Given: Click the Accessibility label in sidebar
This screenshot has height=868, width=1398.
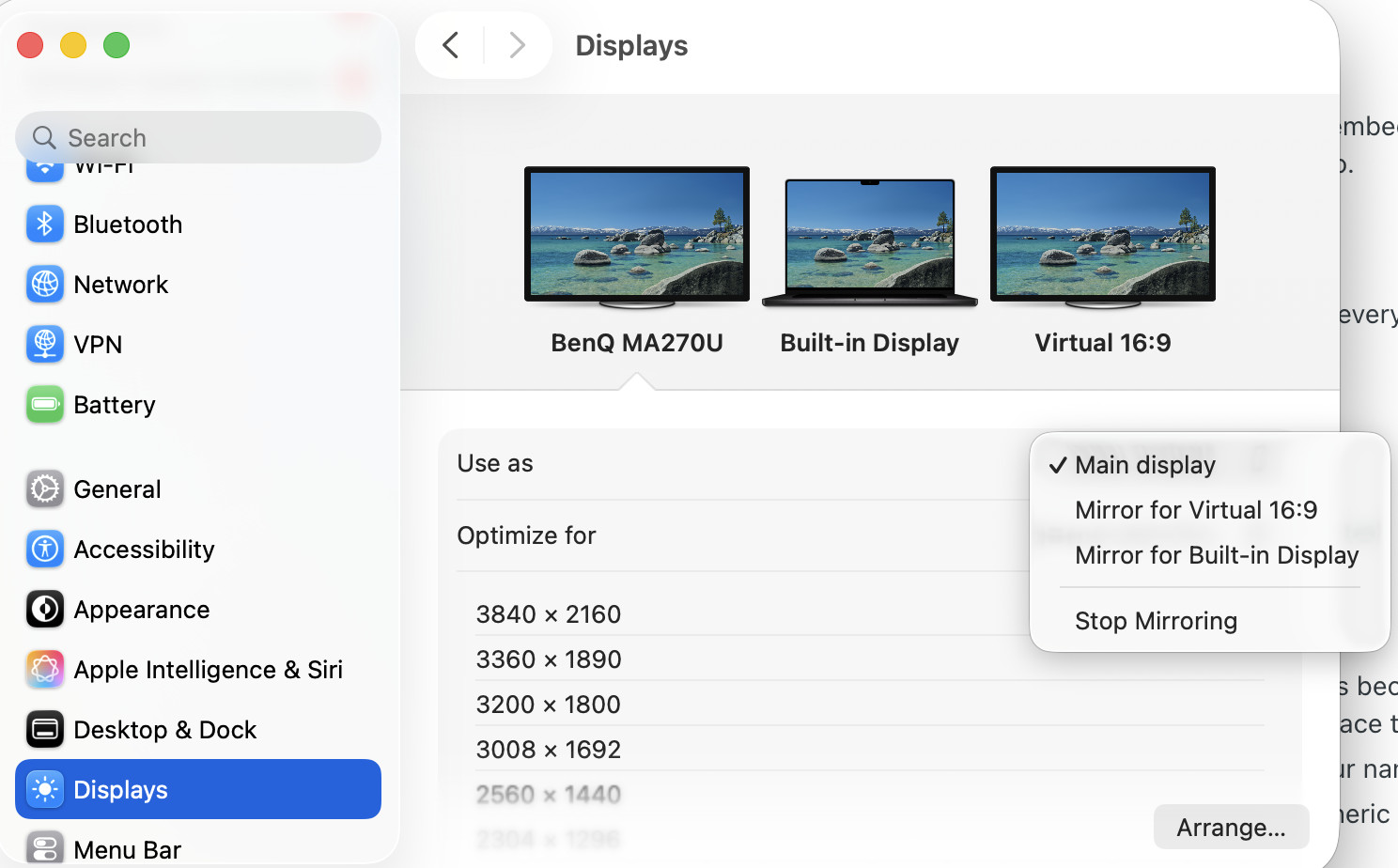Looking at the screenshot, I should 144,550.
